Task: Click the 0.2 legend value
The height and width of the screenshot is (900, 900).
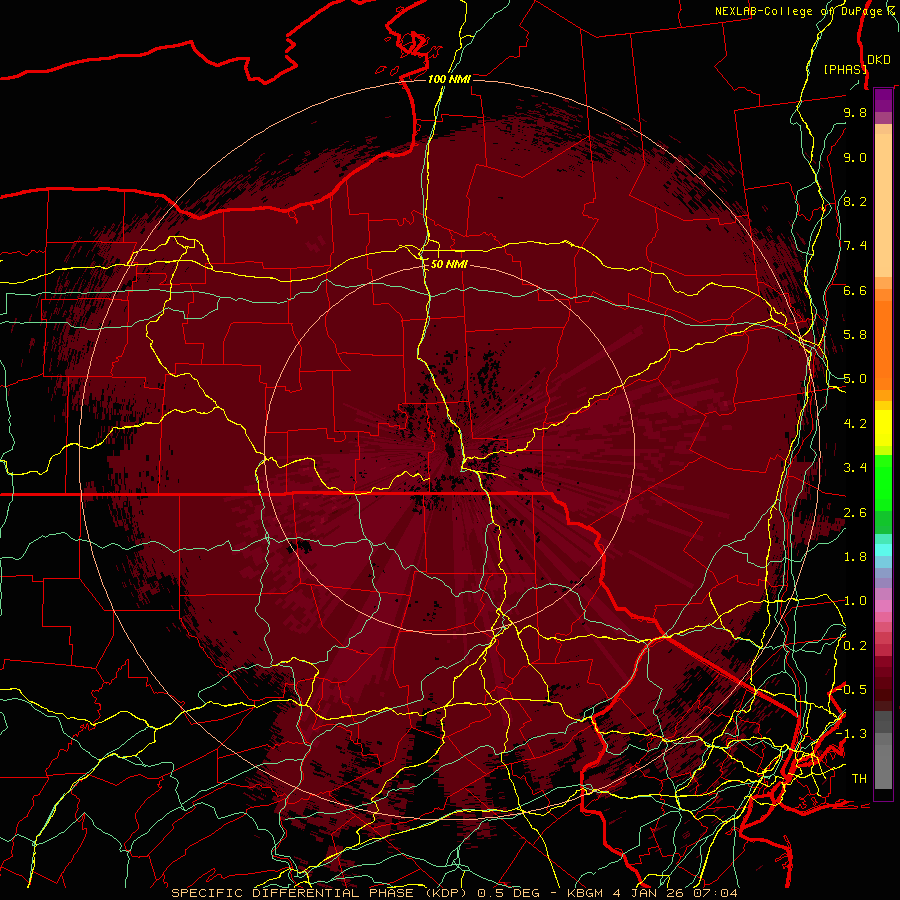Action: pos(855,646)
